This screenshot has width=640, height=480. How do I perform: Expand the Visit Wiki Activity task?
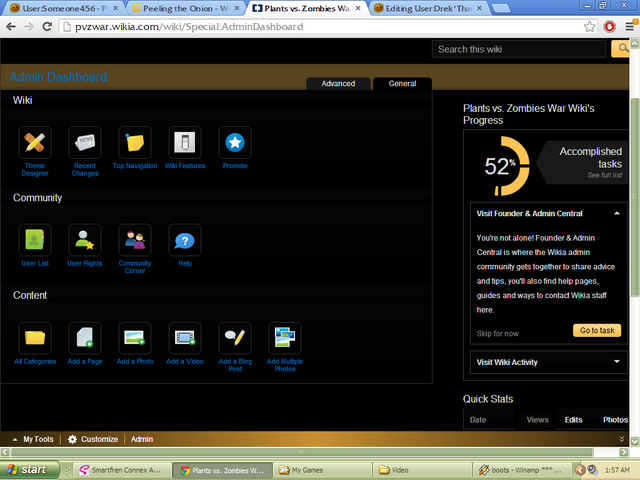(x=617, y=362)
